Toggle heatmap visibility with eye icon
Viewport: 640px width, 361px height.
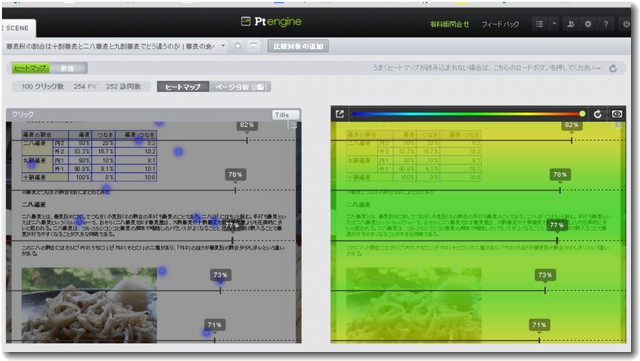click(617, 114)
